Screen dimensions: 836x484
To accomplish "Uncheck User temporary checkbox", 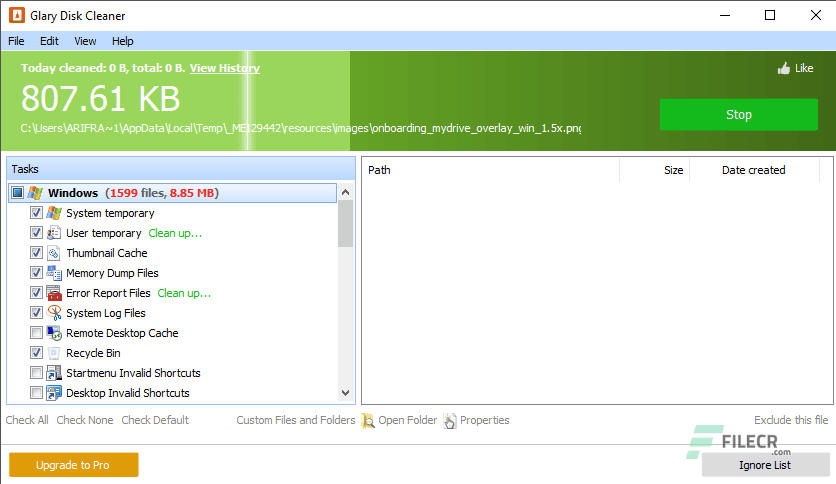I will click(36, 233).
